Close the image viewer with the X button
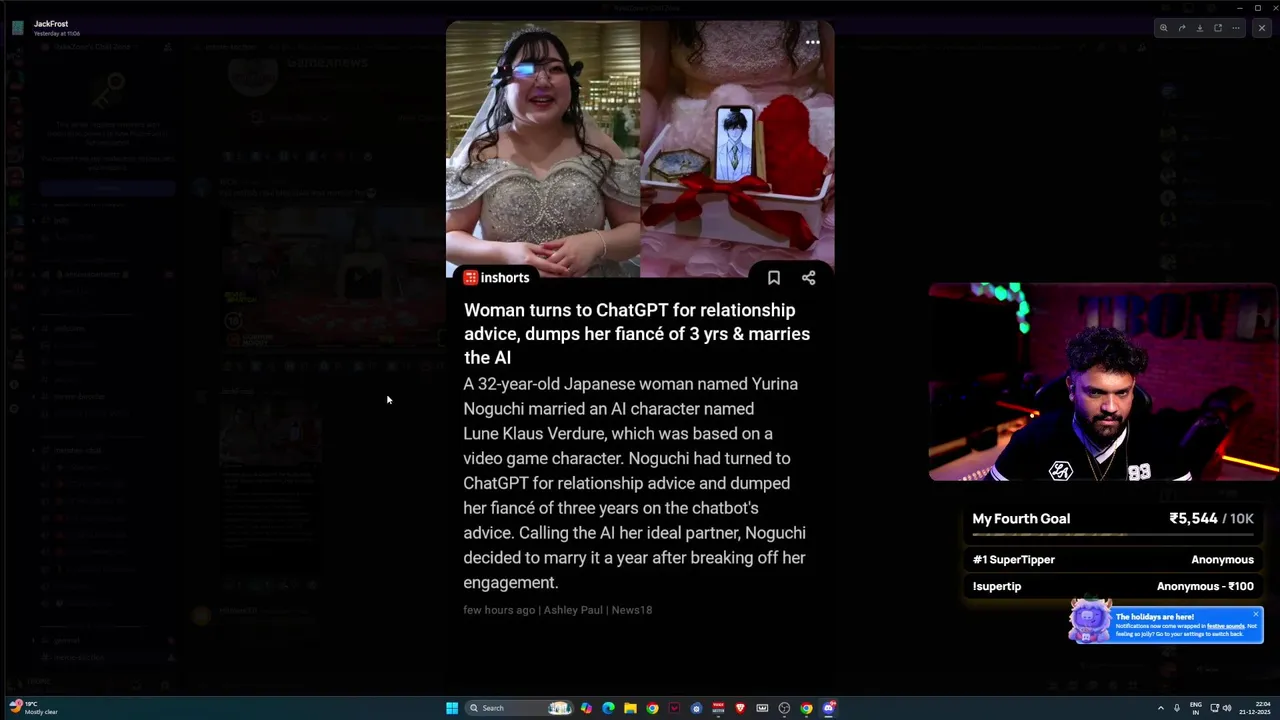 [1261, 28]
